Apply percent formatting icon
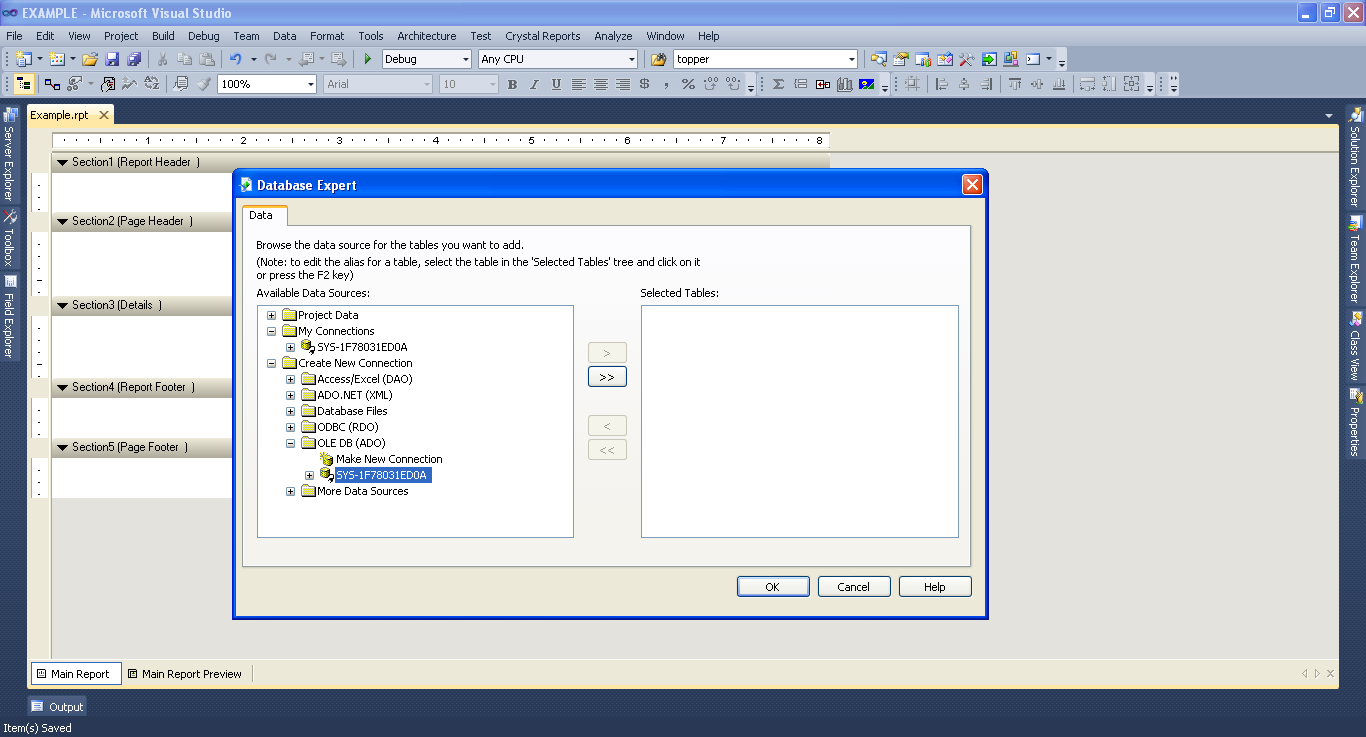The height and width of the screenshot is (737, 1366). [x=687, y=85]
